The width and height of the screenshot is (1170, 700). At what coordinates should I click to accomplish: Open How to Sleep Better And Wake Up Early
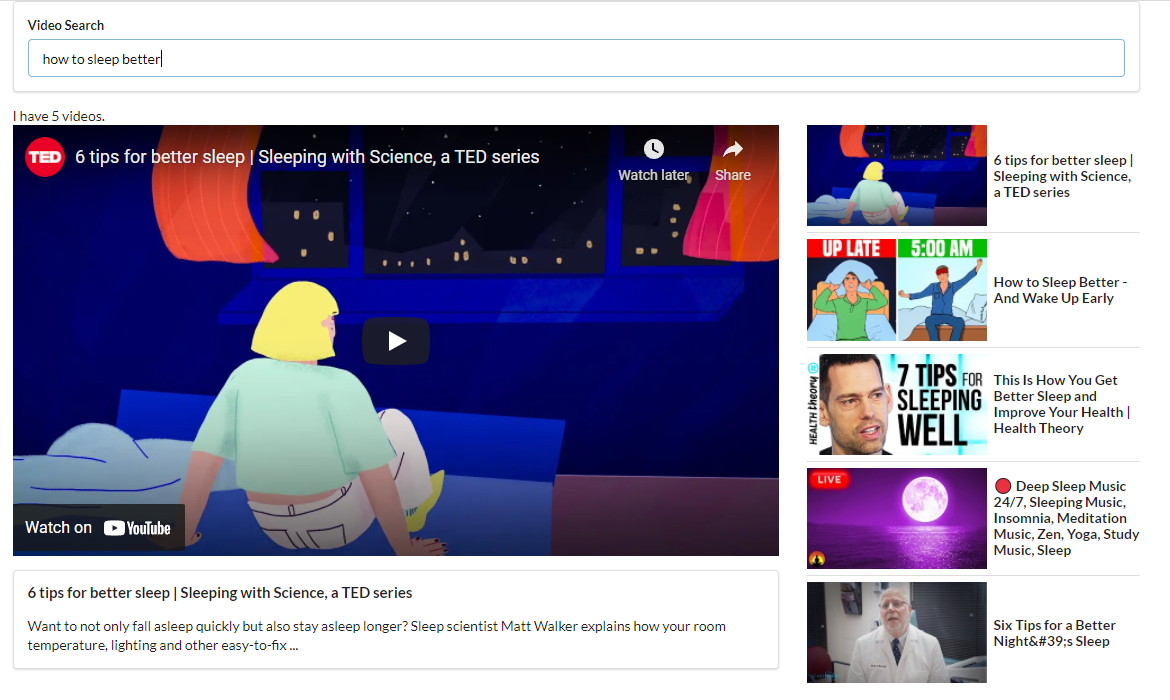1060,290
